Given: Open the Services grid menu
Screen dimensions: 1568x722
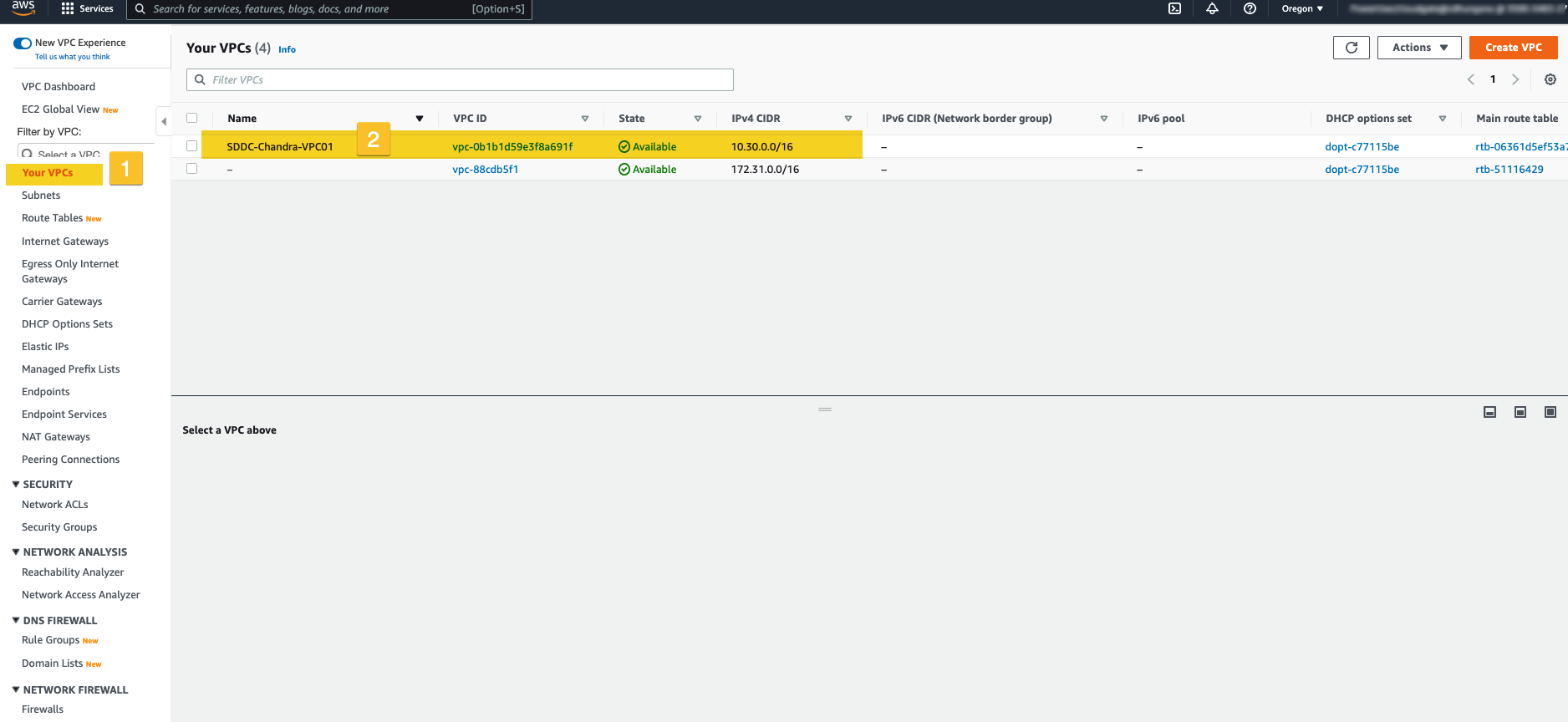Looking at the screenshot, I should [87, 8].
